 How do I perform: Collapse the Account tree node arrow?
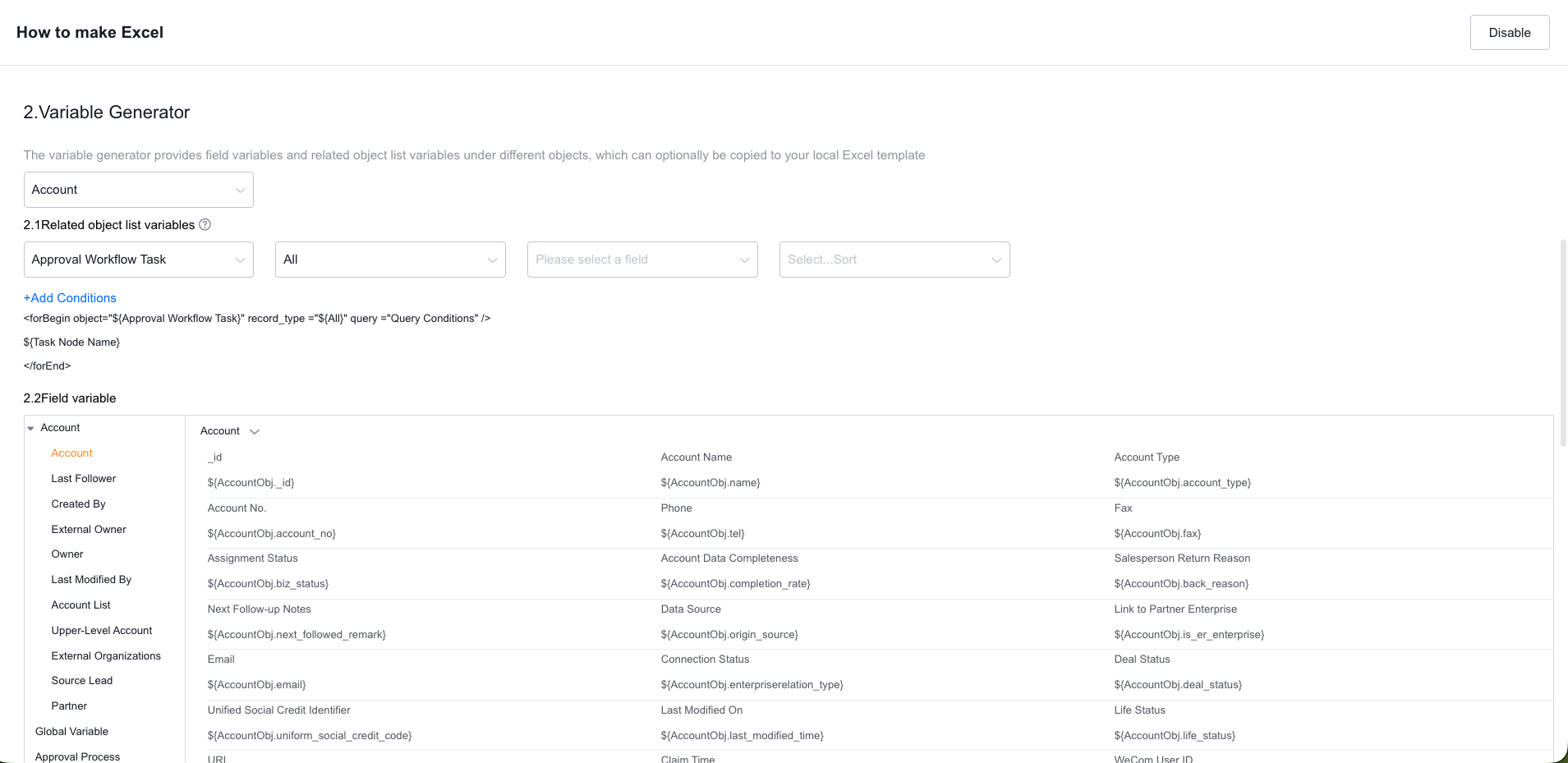pos(30,428)
